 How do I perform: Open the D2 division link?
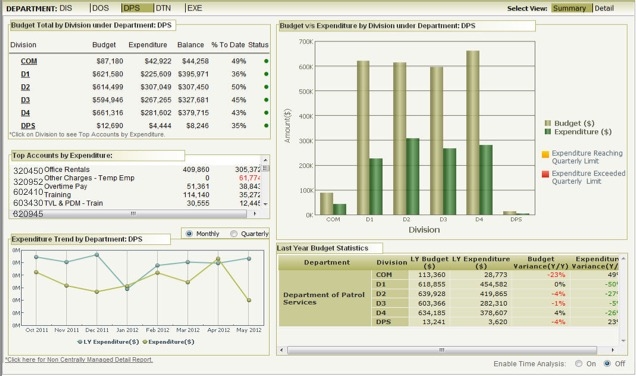click(25, 87)
